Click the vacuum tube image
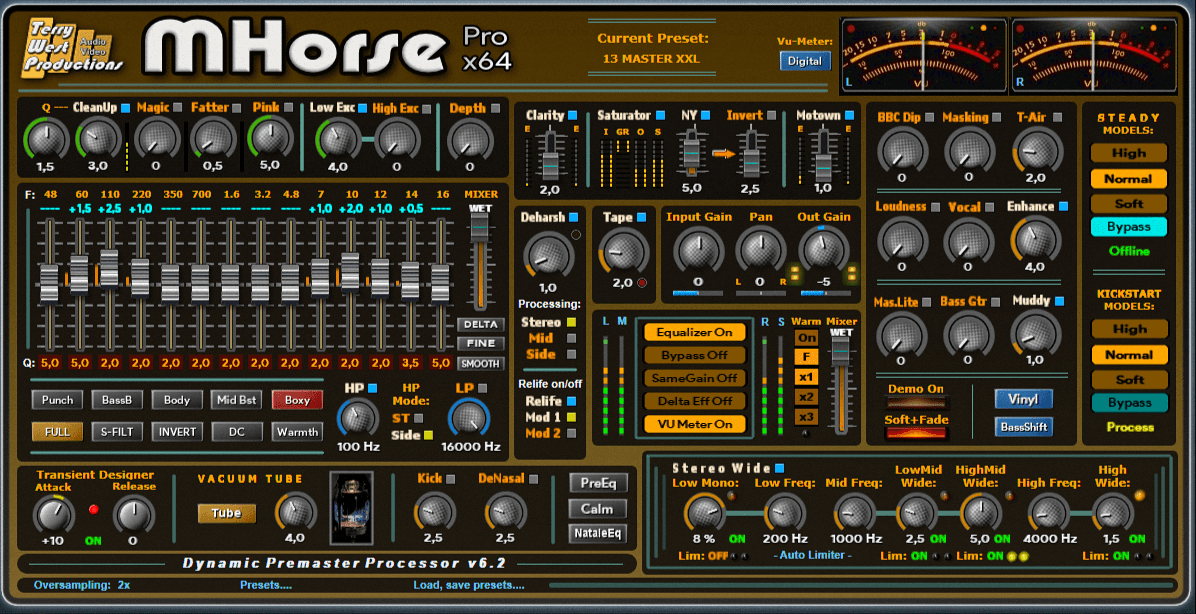This screenshot has width=1196, height=614. [352, 507]
